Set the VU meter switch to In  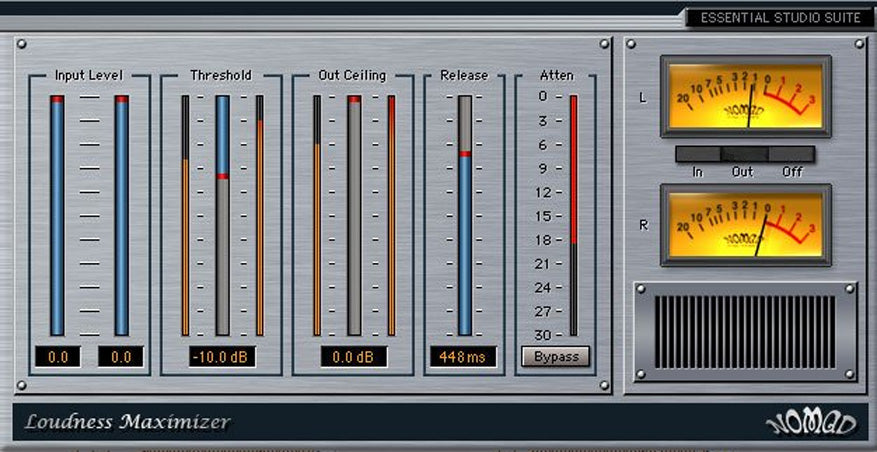pos(698,154)
